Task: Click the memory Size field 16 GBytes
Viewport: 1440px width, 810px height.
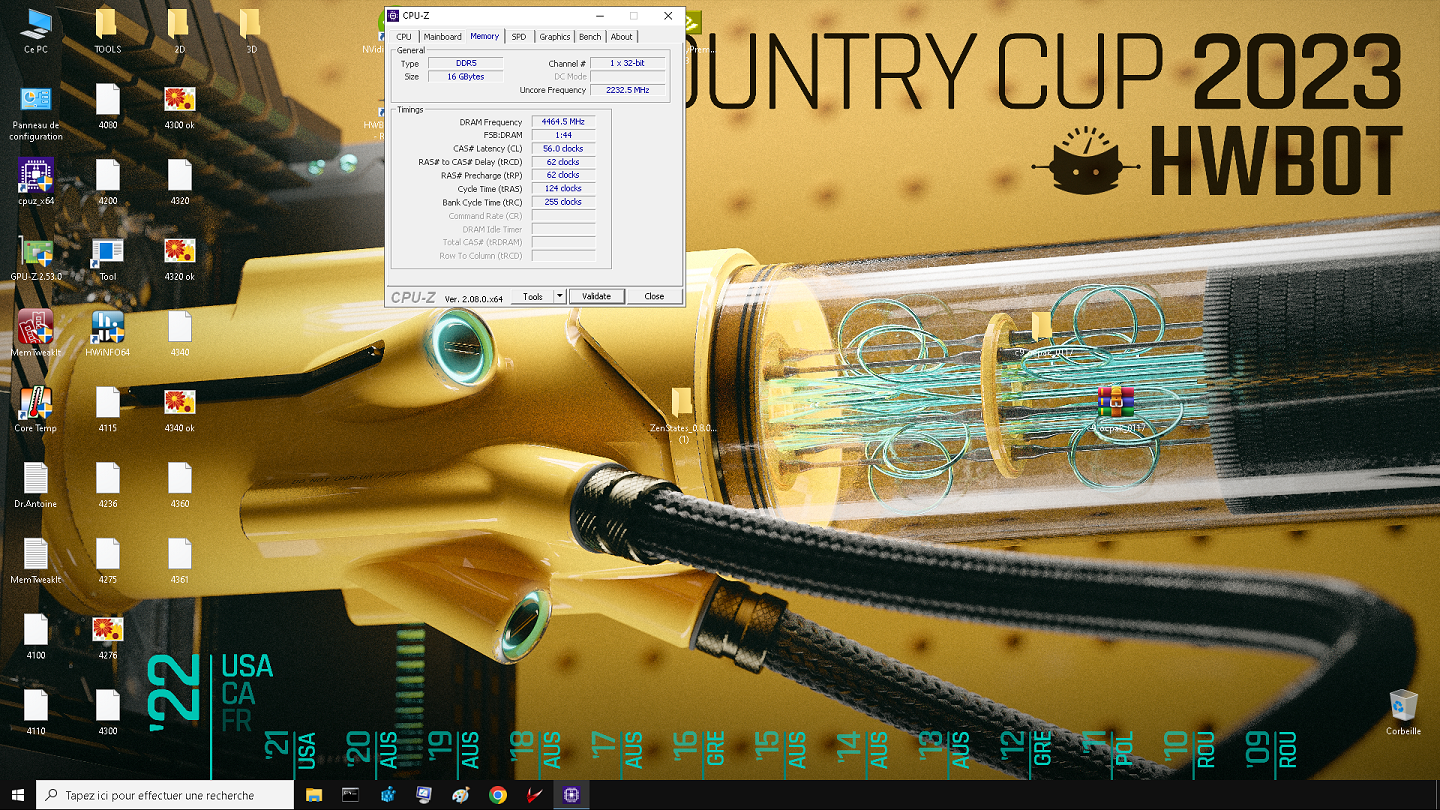Action: [x=466, y=76]
